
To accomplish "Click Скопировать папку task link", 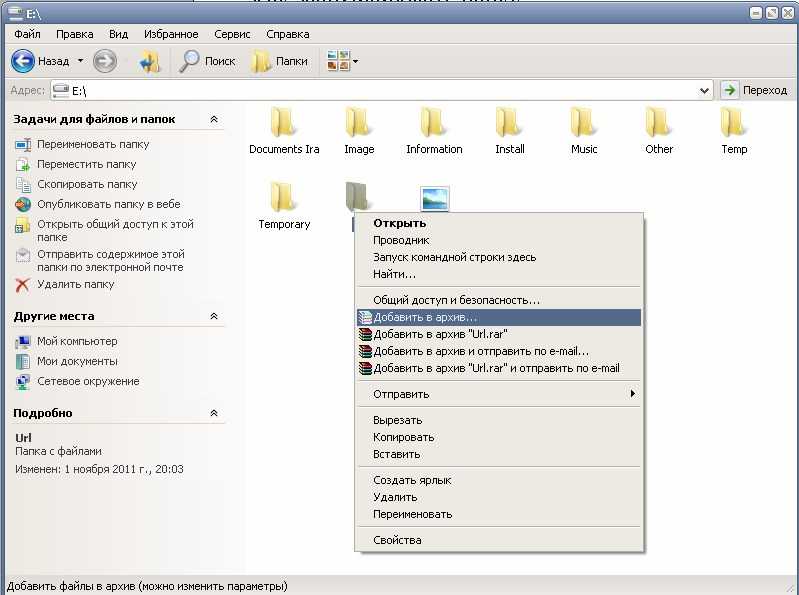I will [x=87, y=184].
